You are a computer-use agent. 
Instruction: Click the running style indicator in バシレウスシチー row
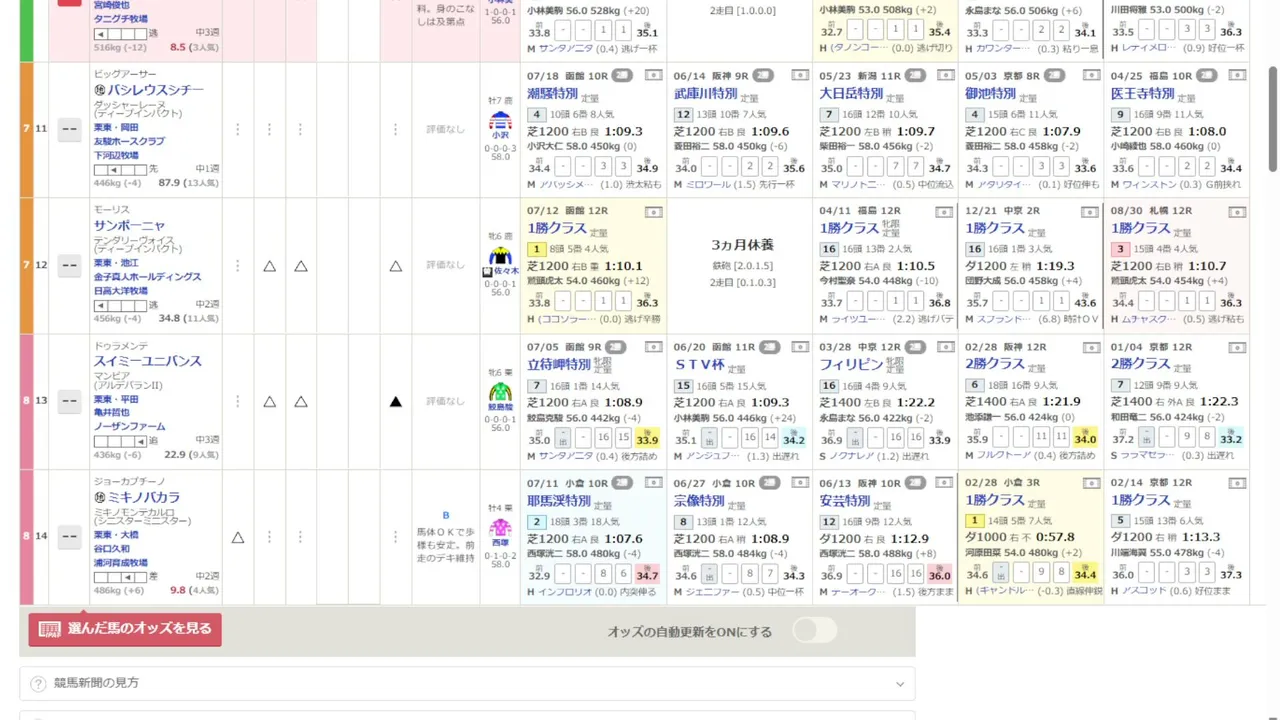(x=120, y=170)
